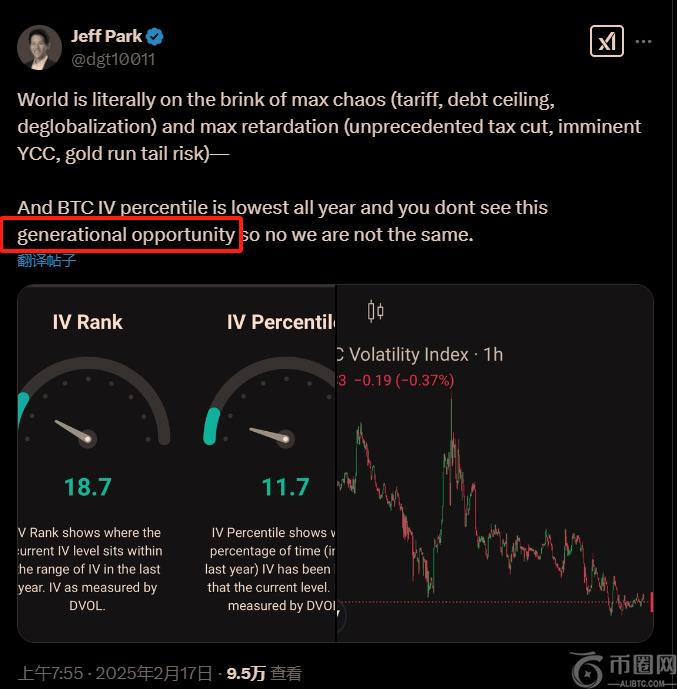
Task: Click the 11.7 IV Percentile value
Action: click(x=285, y=487)
